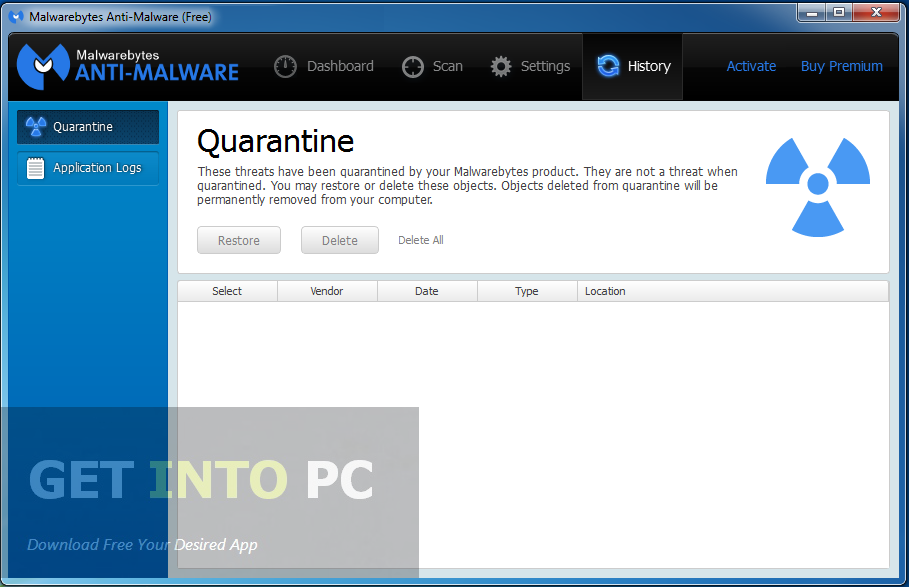
Task: Click the Quarantine radiation icon in sidebar
Action: 36,126
